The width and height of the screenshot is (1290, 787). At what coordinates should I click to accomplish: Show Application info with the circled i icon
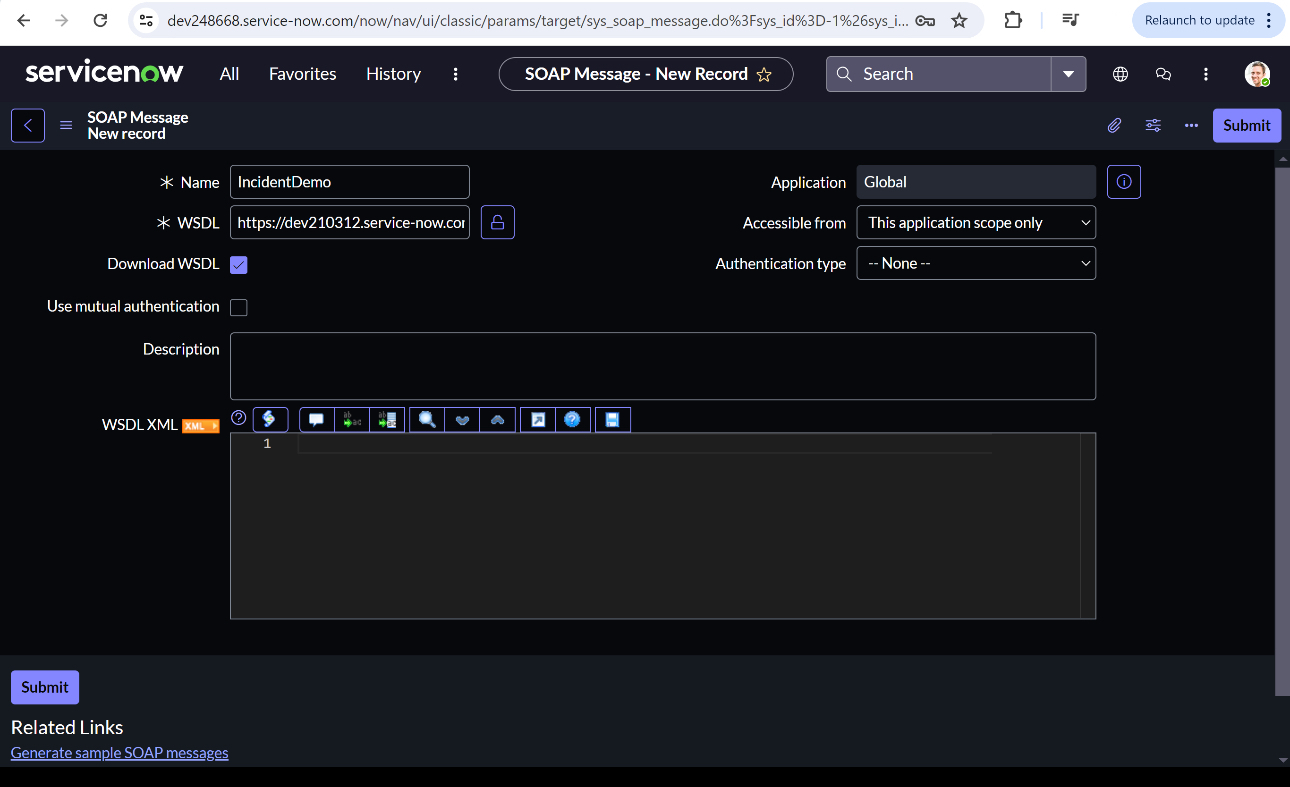[1124, 182]
